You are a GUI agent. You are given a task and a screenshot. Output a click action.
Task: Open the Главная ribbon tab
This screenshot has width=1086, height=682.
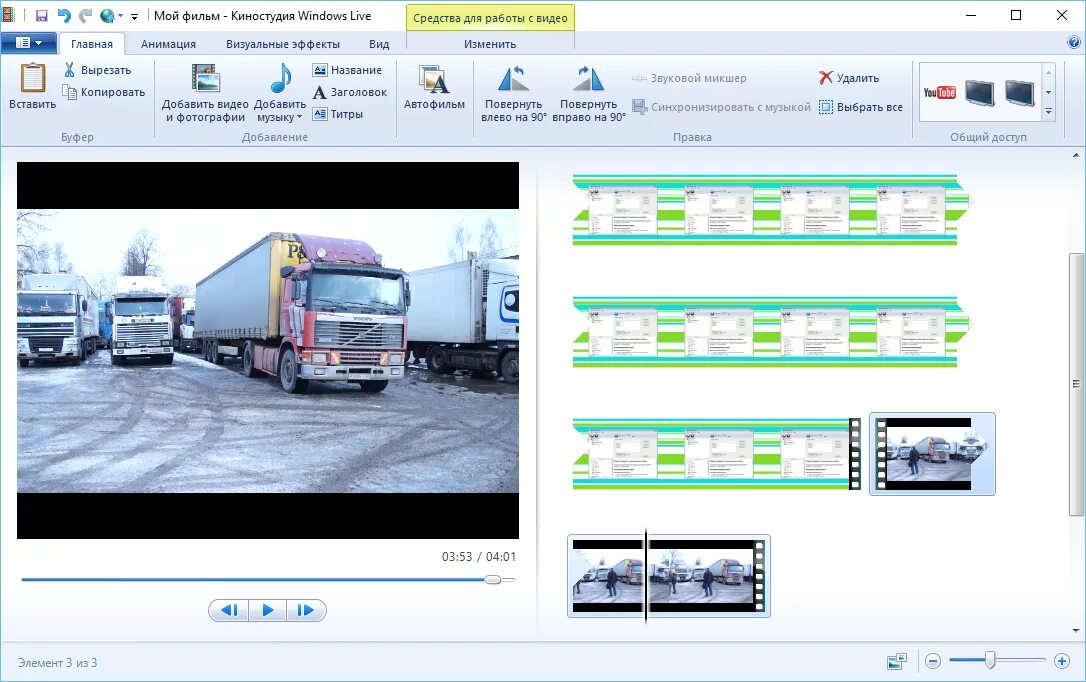click(91, 44)
